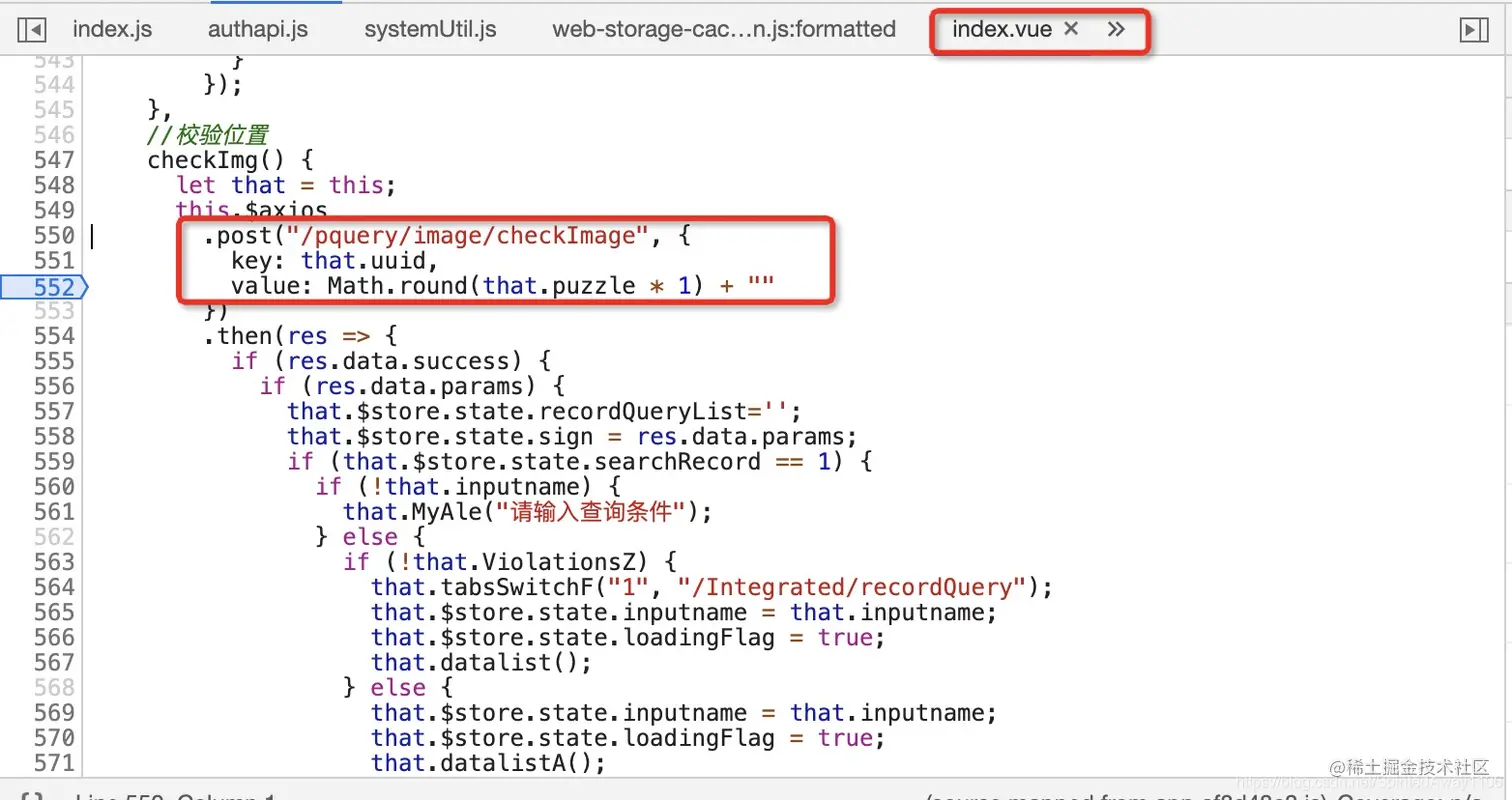Screen dimensions: 1512x800
Task: Click the checkImg() method name
Action: tap(217, 160)
